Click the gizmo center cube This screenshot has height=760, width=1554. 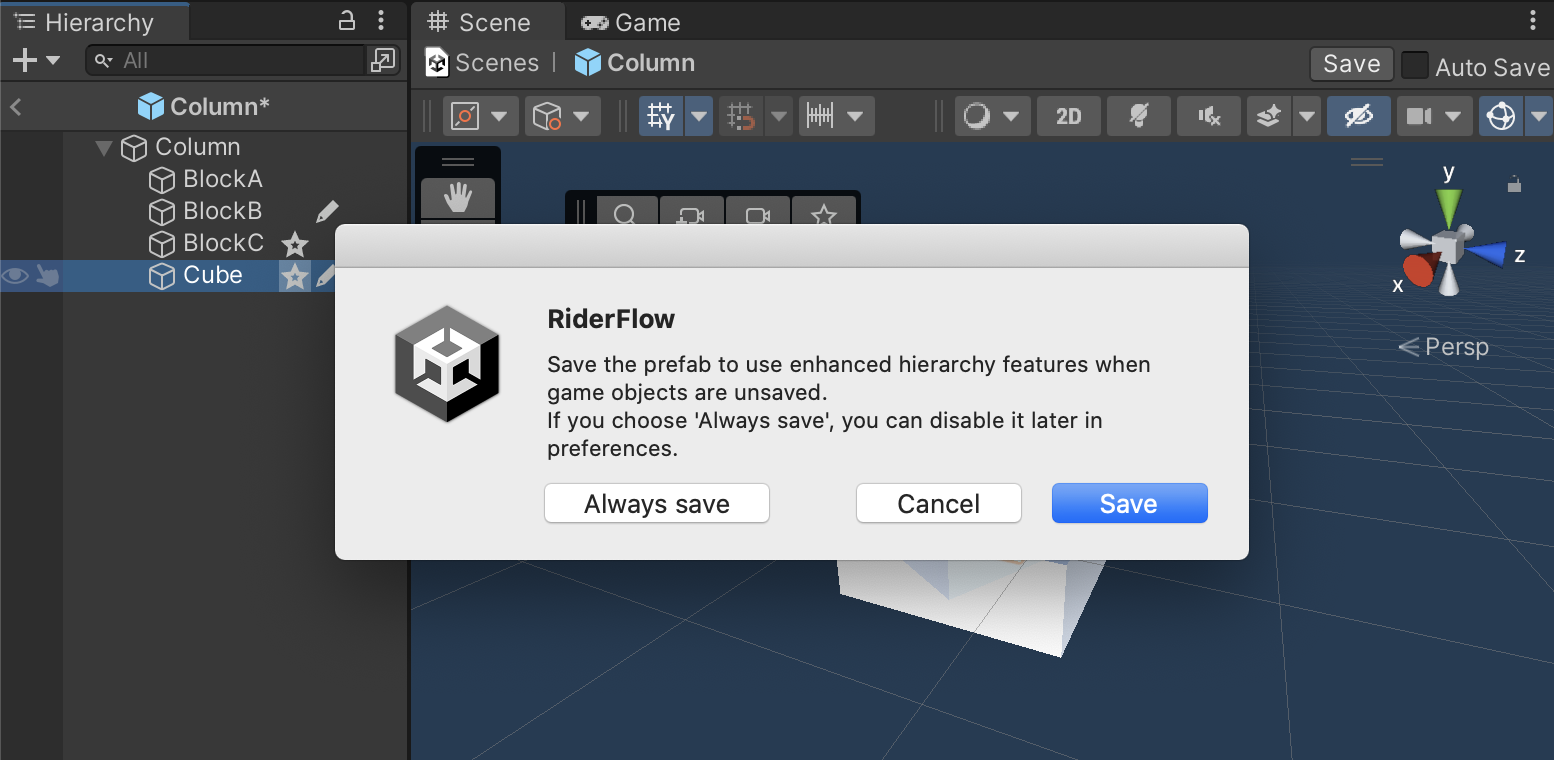coord(1447,244)
